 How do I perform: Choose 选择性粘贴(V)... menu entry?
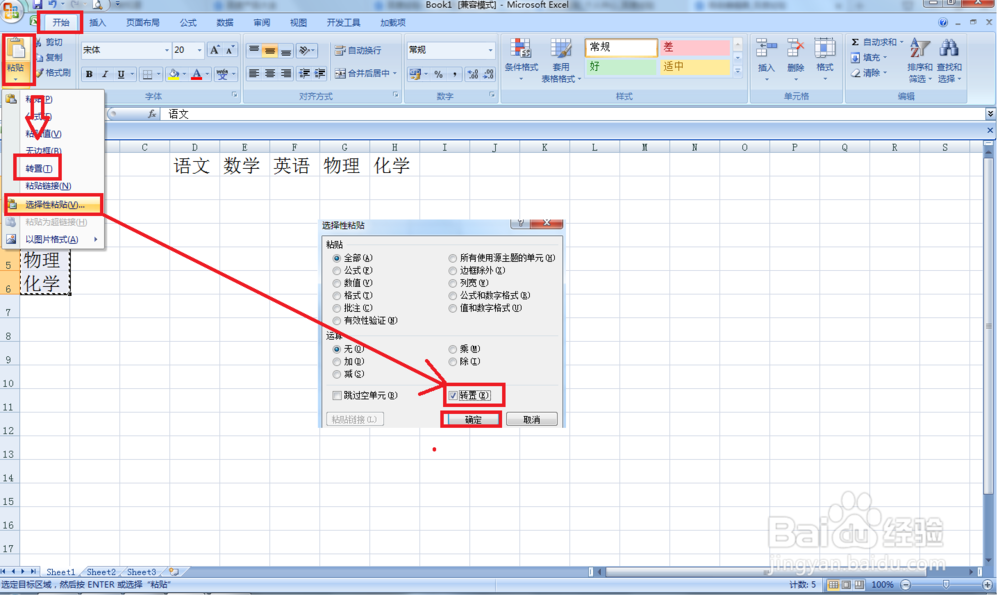tap(53, 205)
